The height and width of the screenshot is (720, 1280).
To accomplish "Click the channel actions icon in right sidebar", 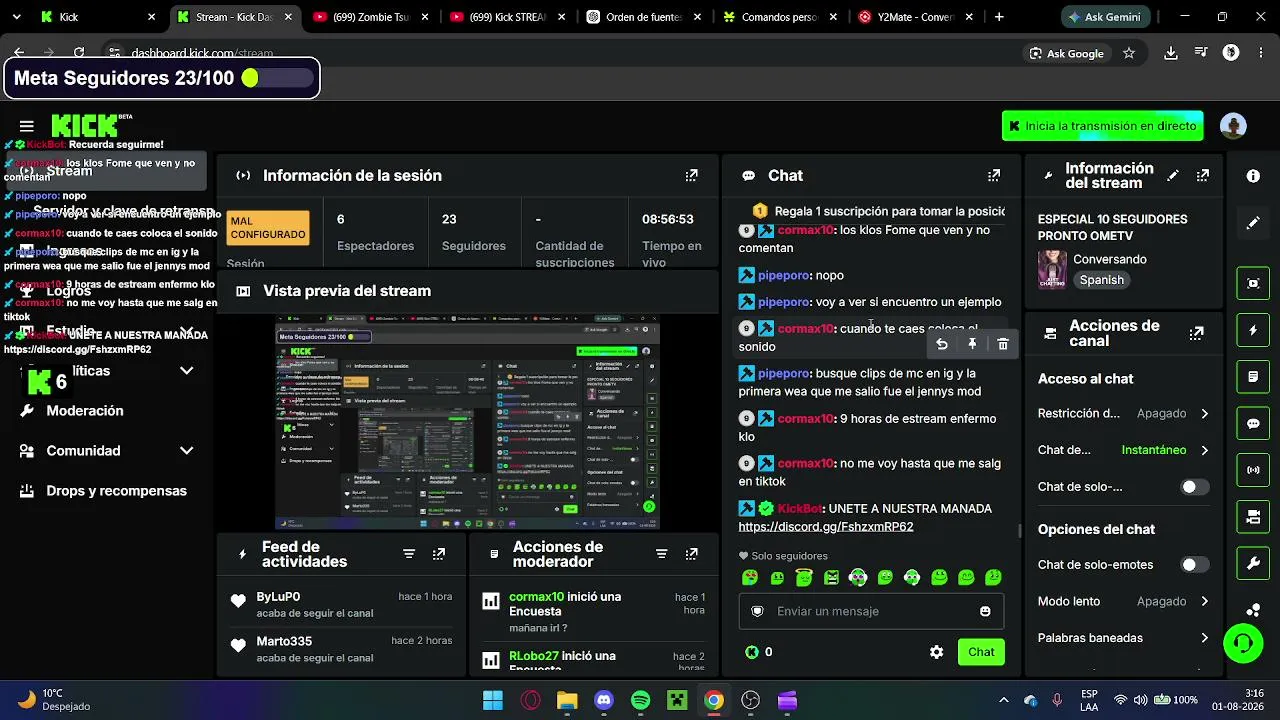I will point(1253,517).
